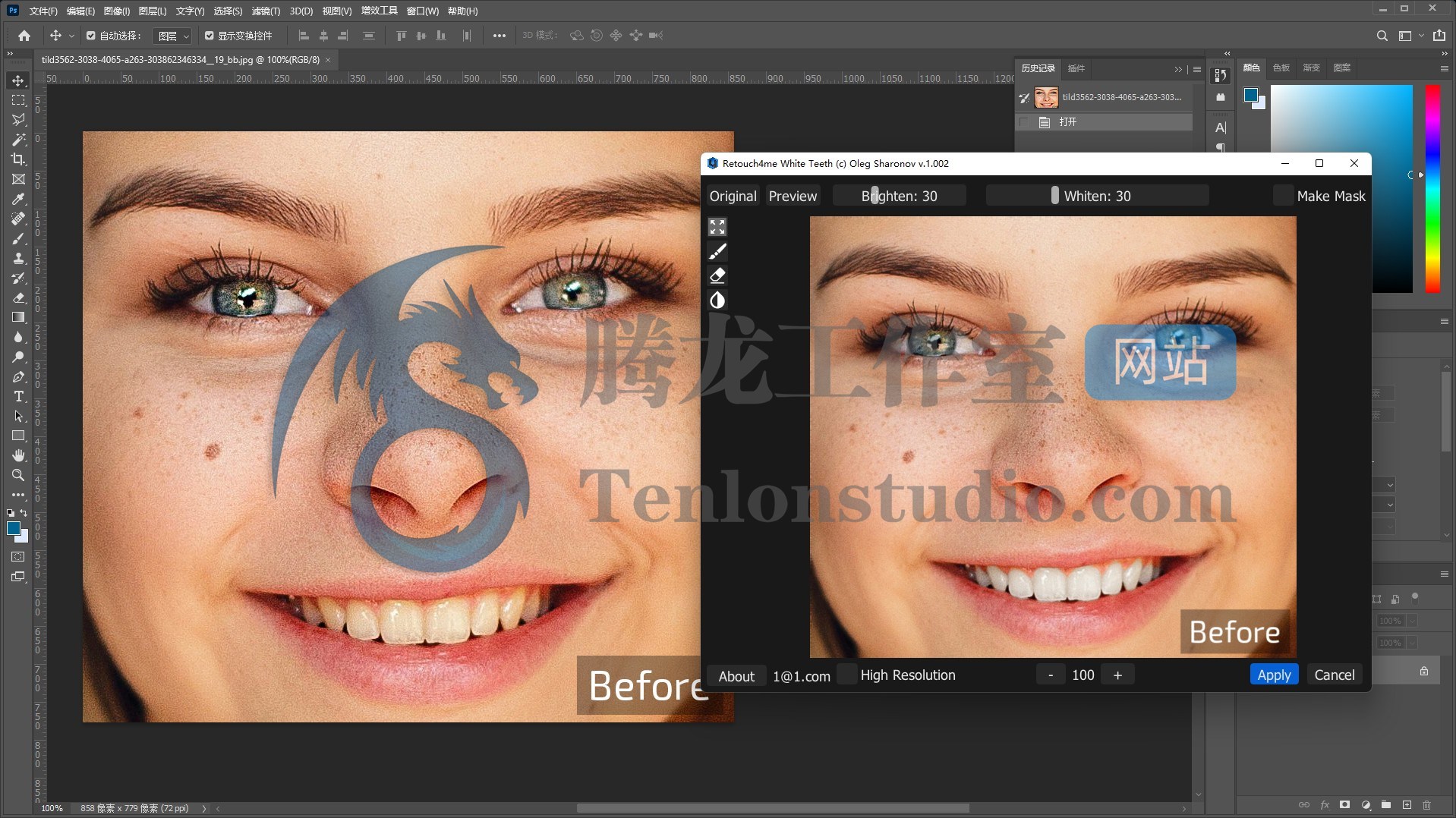The height and width of the screenshot is (818, 1456).
Task: Open the 图层 auto-select dropdown
Action: 172,36
